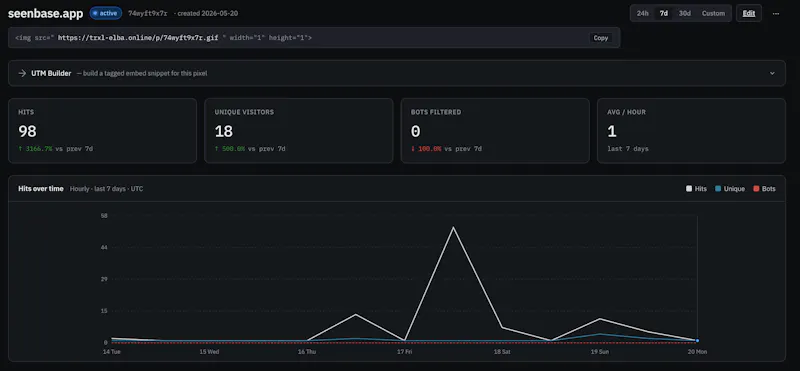Toggle the Bots series in legend
This screenshot has height=371, width=800.
(764, 189)
